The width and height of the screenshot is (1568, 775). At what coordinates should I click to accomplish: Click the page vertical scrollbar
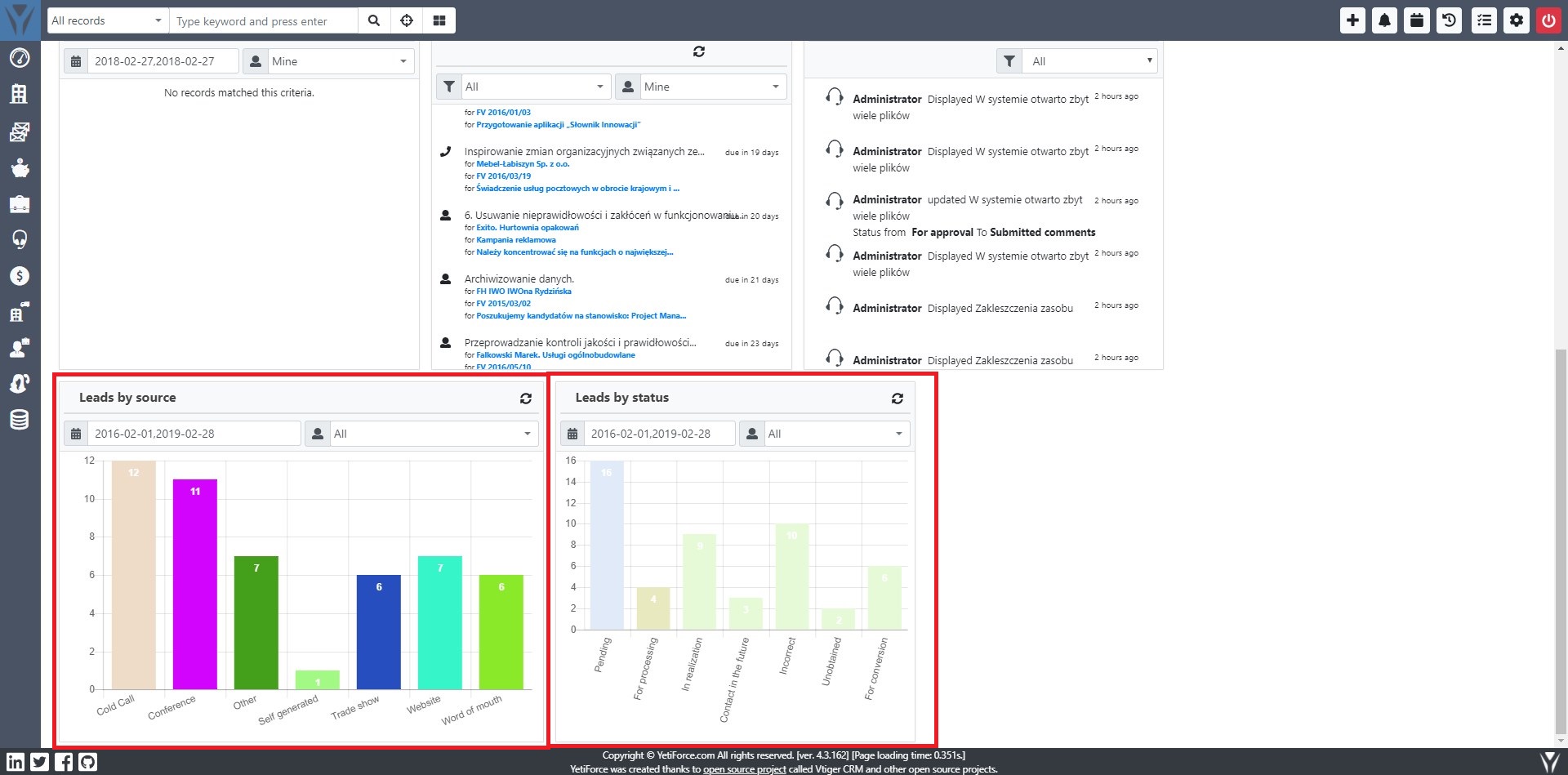[1561, 542]
